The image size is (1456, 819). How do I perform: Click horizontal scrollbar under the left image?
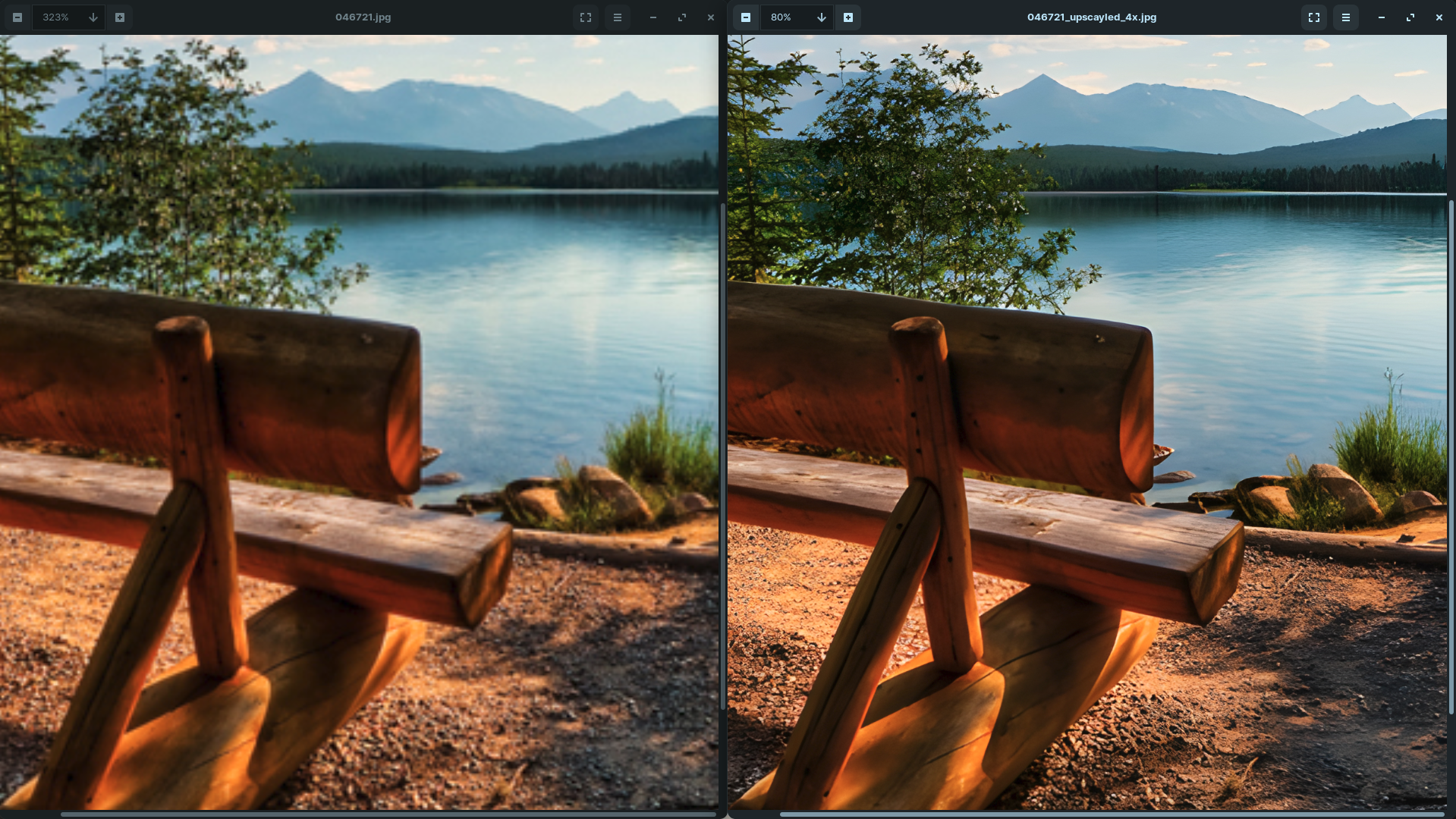[x=387, y=814]
